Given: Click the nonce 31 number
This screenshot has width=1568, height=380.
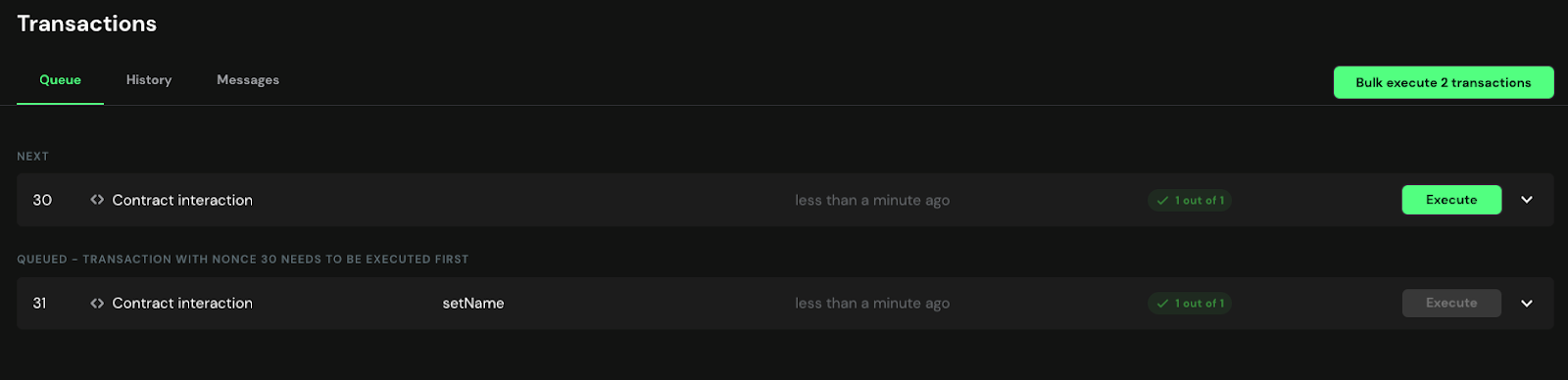Looking at the screenshot, I should pos(39,304).
